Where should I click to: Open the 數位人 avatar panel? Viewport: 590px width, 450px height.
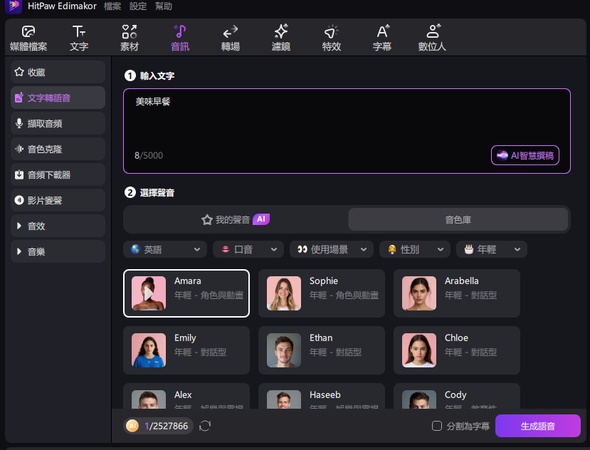point(432,38)
